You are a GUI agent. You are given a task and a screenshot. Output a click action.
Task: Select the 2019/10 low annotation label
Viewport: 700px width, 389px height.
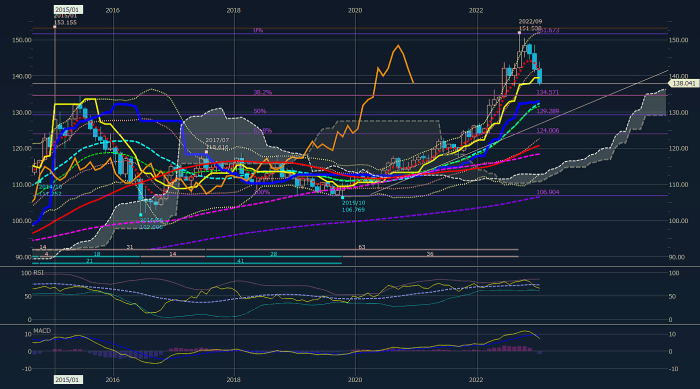pos(354,203)
